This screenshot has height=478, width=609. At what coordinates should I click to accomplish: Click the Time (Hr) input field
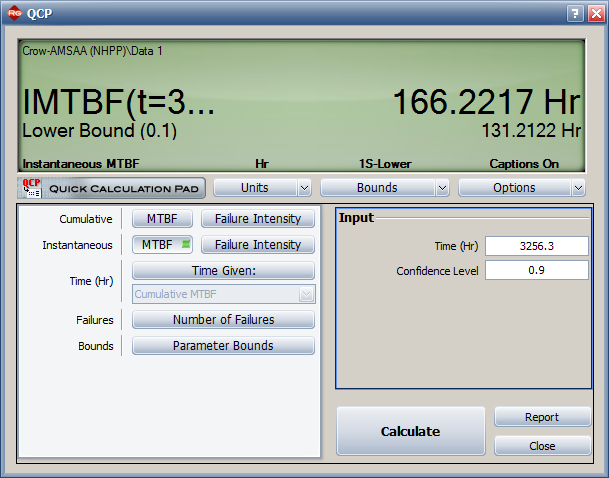(536, 246)
